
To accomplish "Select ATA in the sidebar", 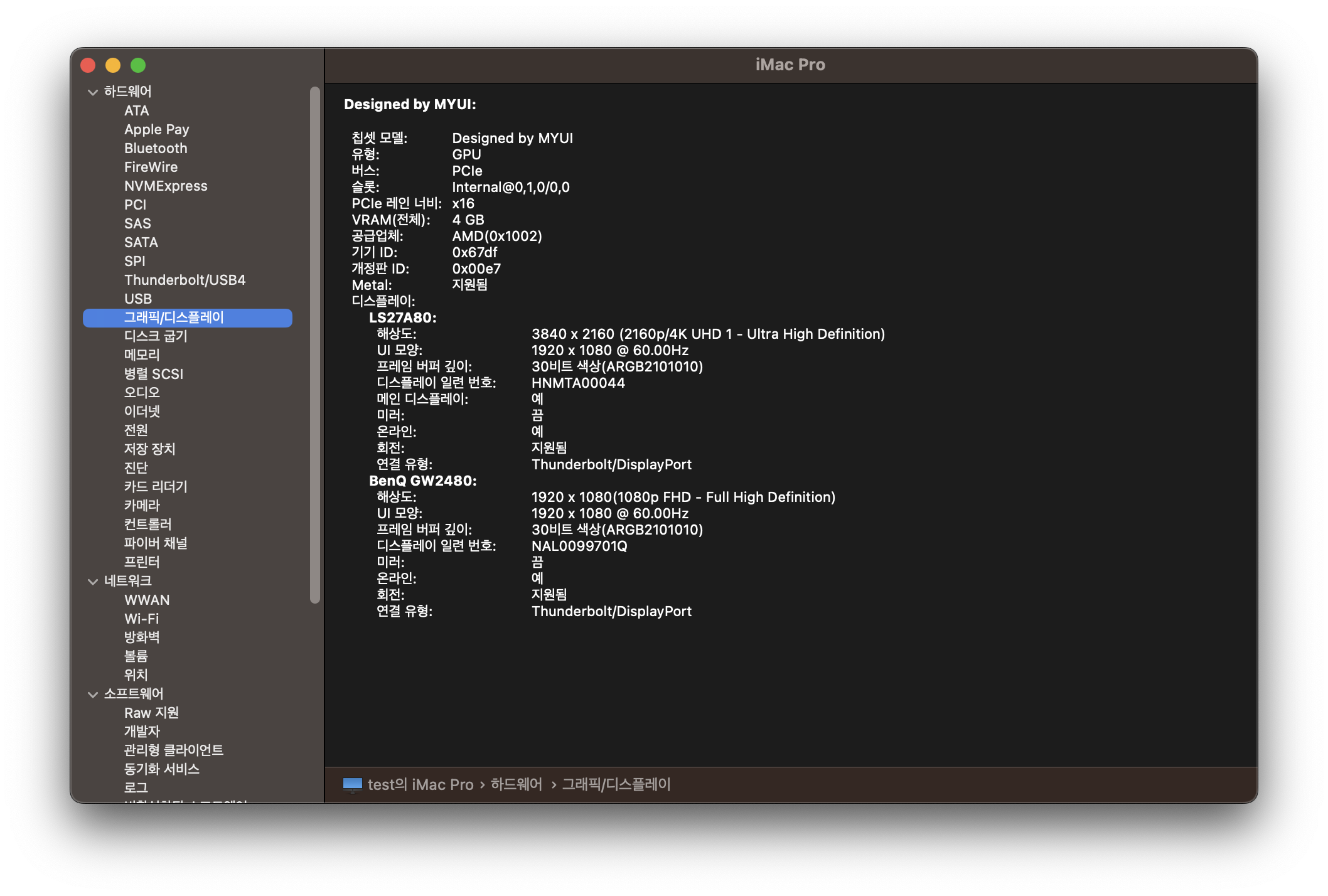I will pyautogui.click(x=136, y=111).
